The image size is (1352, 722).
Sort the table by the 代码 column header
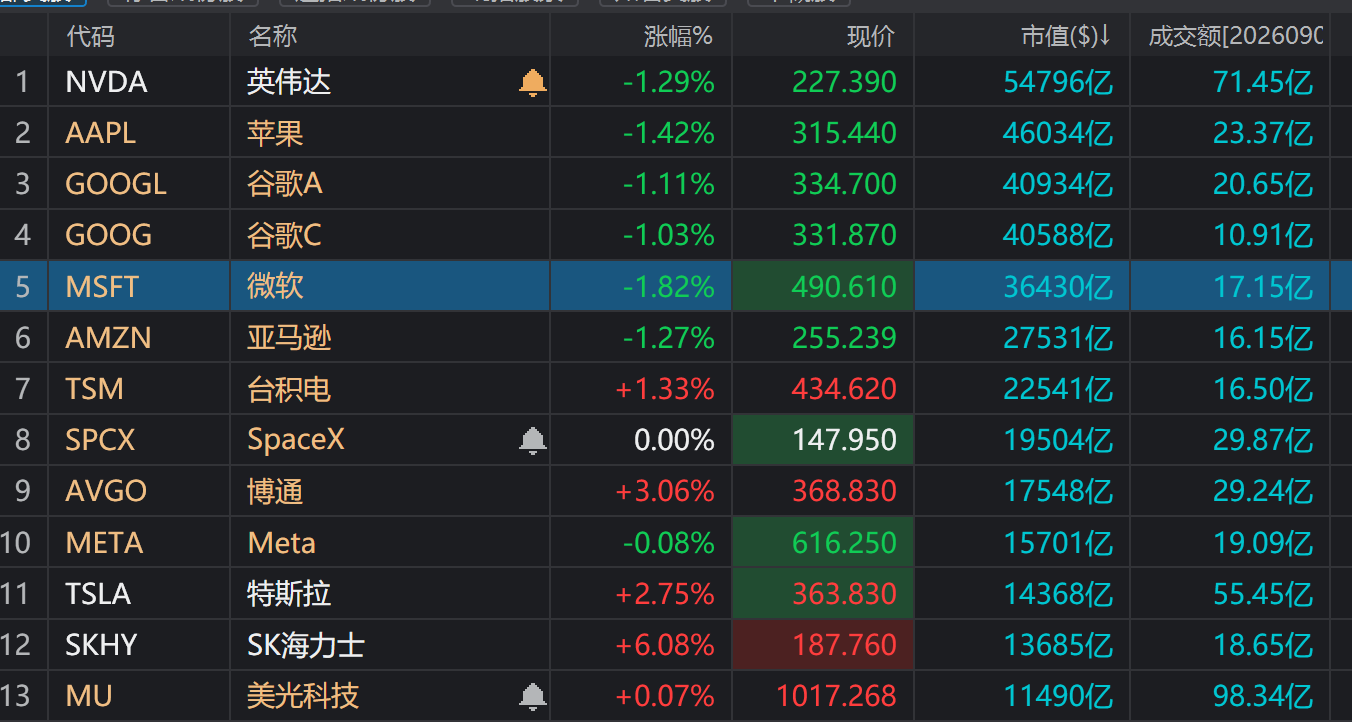pos(90,37)
